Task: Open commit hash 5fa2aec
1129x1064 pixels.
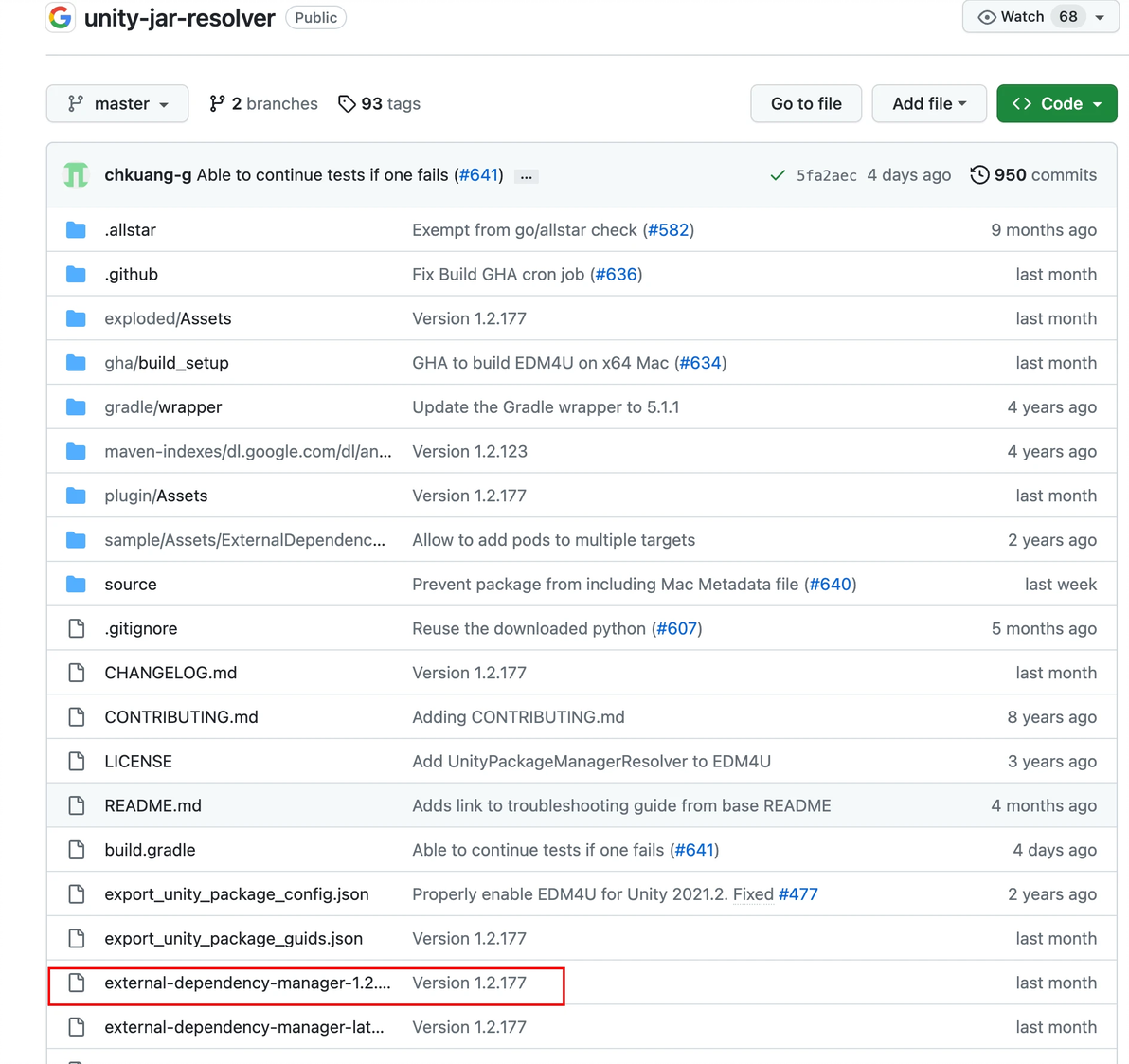Action: [826, 175]
